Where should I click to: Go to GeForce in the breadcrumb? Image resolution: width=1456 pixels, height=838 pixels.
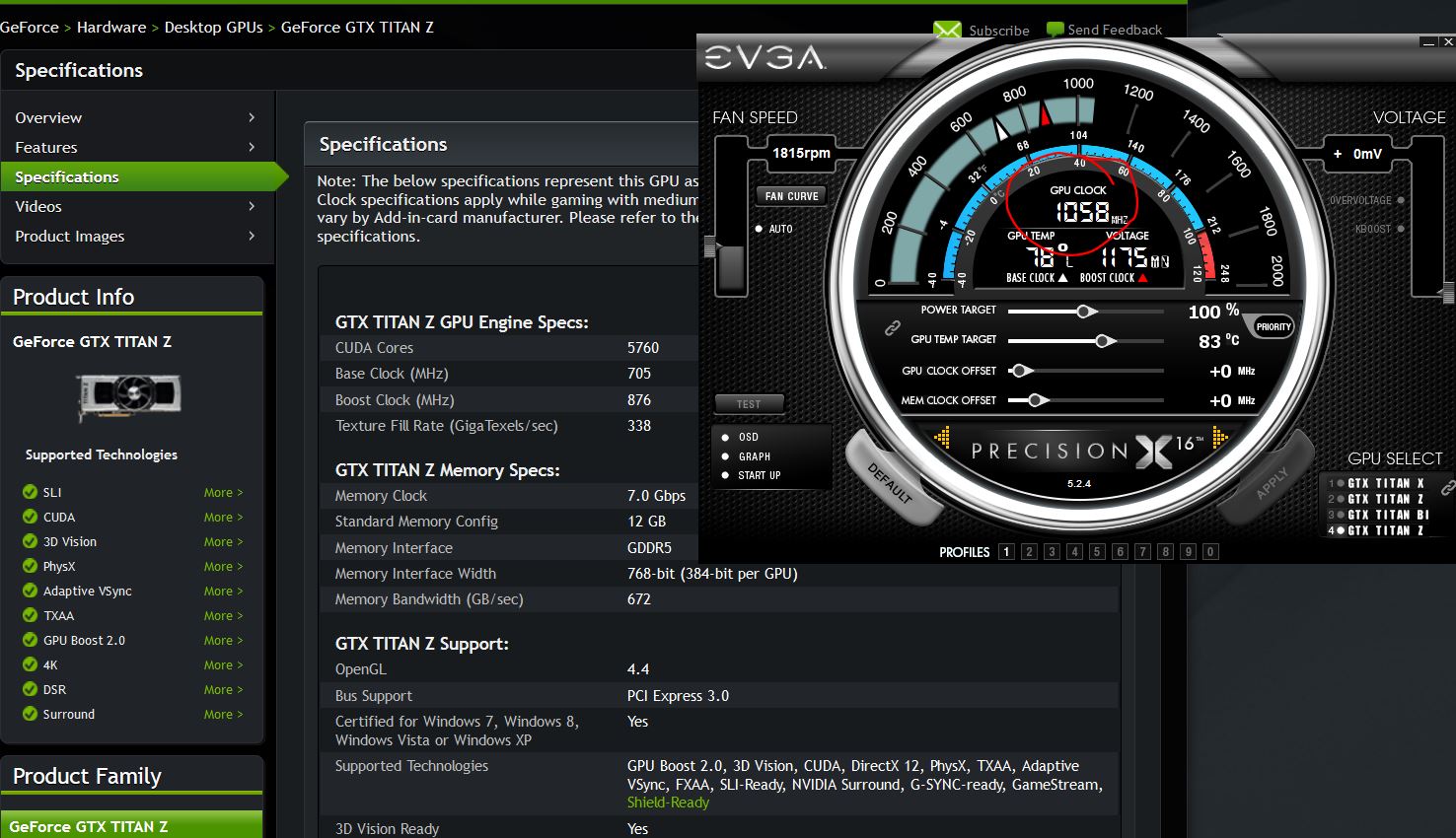click(30, 27)
